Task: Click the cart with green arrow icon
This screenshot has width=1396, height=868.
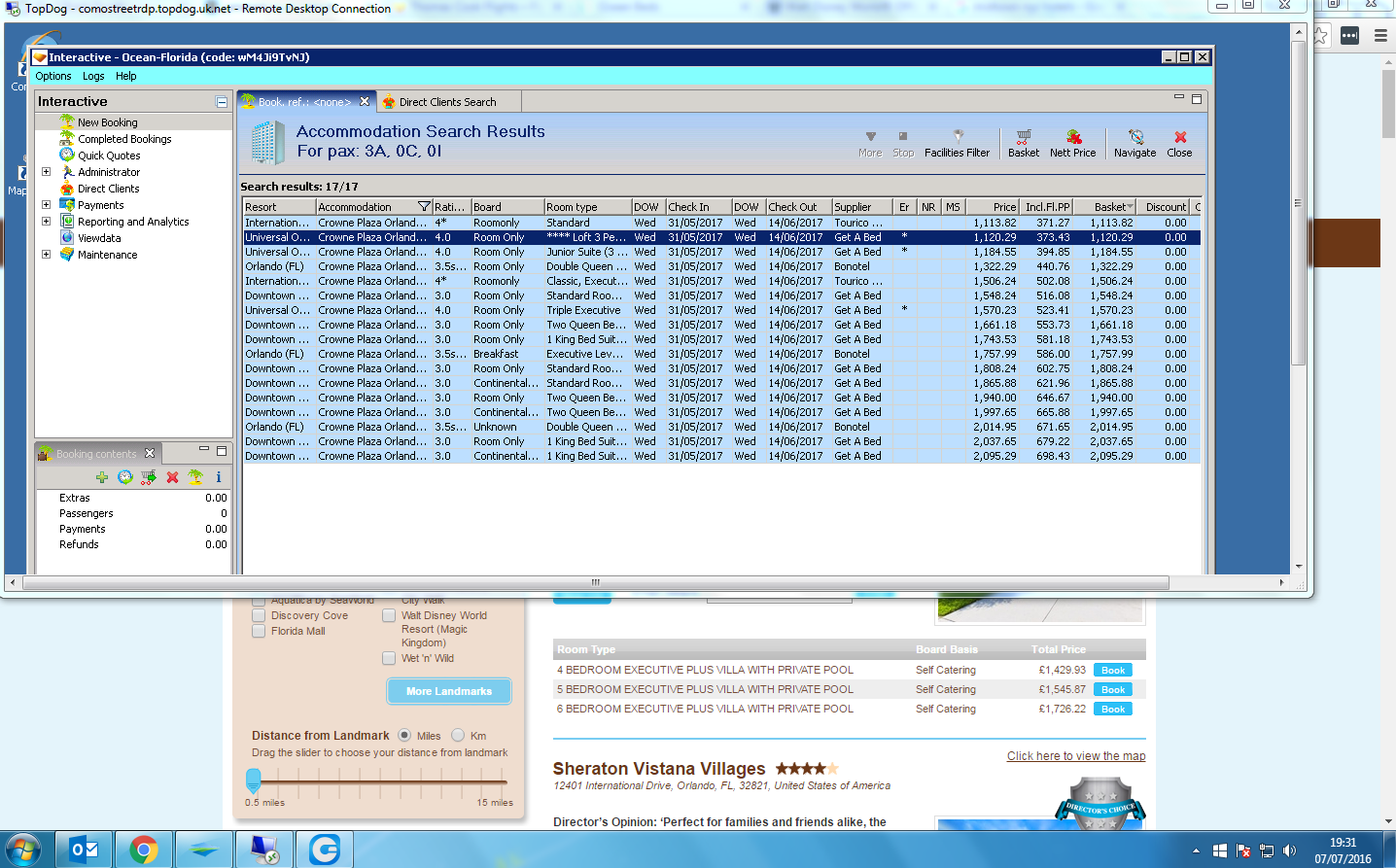Action: [149, 477]
